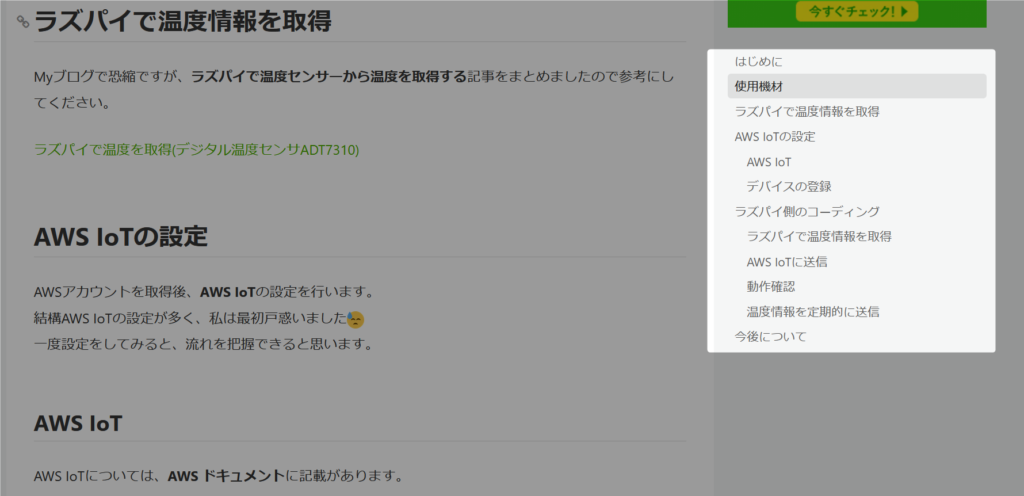Open the ラズパイで温度を取得(デジタル温度センサADT7310) link
Viewport: 1024px width, 496px height.
[197, 149]
